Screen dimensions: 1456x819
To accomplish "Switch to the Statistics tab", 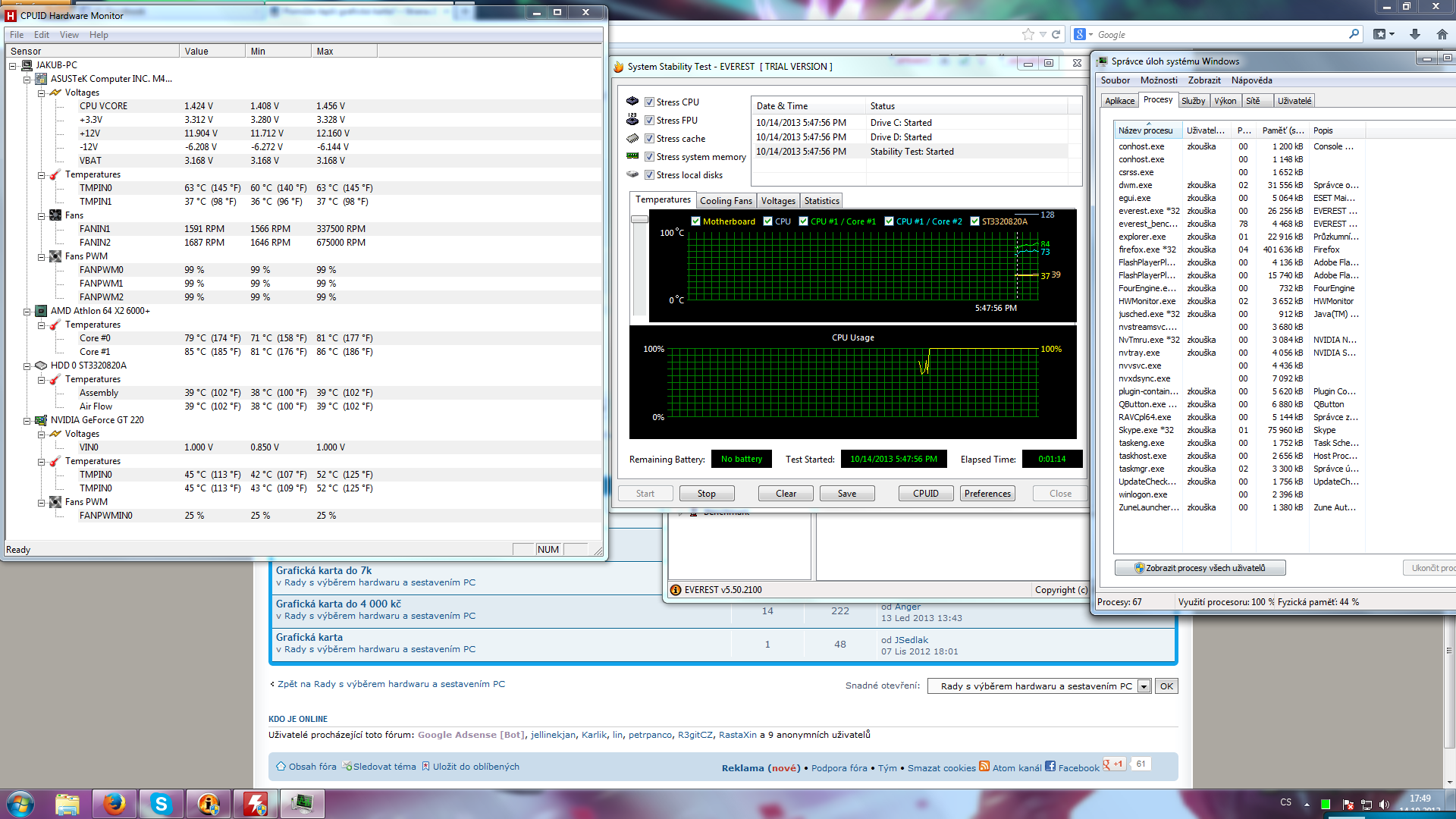I will pyautogui.click(x=821, y=201).
